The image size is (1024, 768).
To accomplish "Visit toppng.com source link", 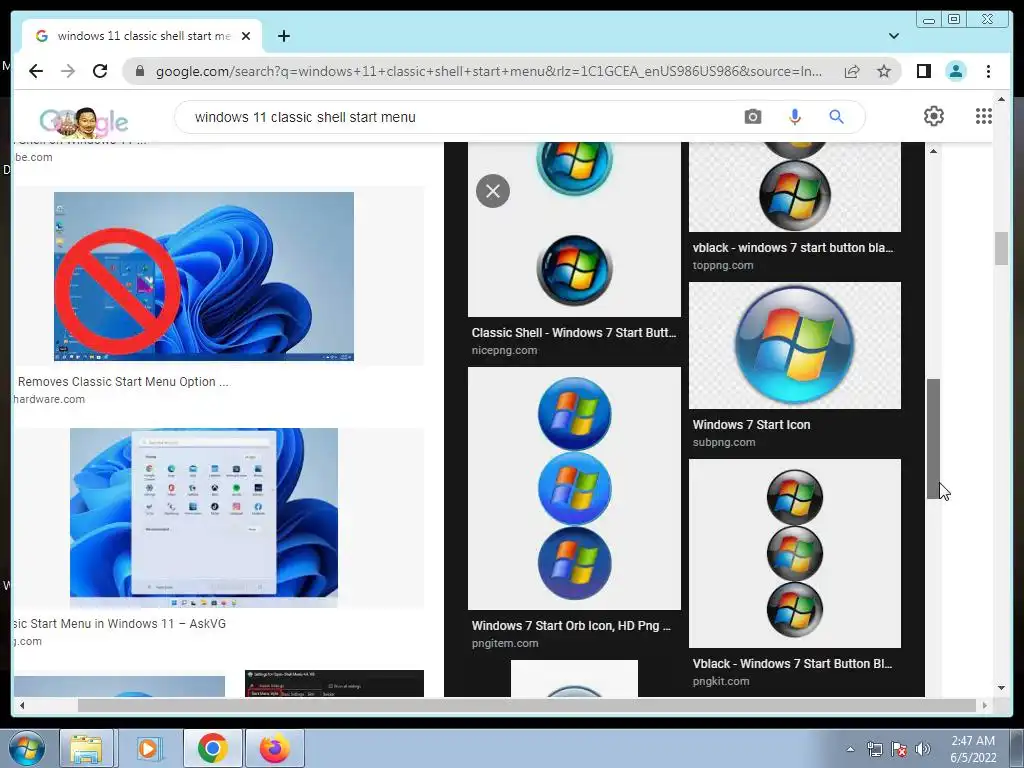I will [723, 265].
